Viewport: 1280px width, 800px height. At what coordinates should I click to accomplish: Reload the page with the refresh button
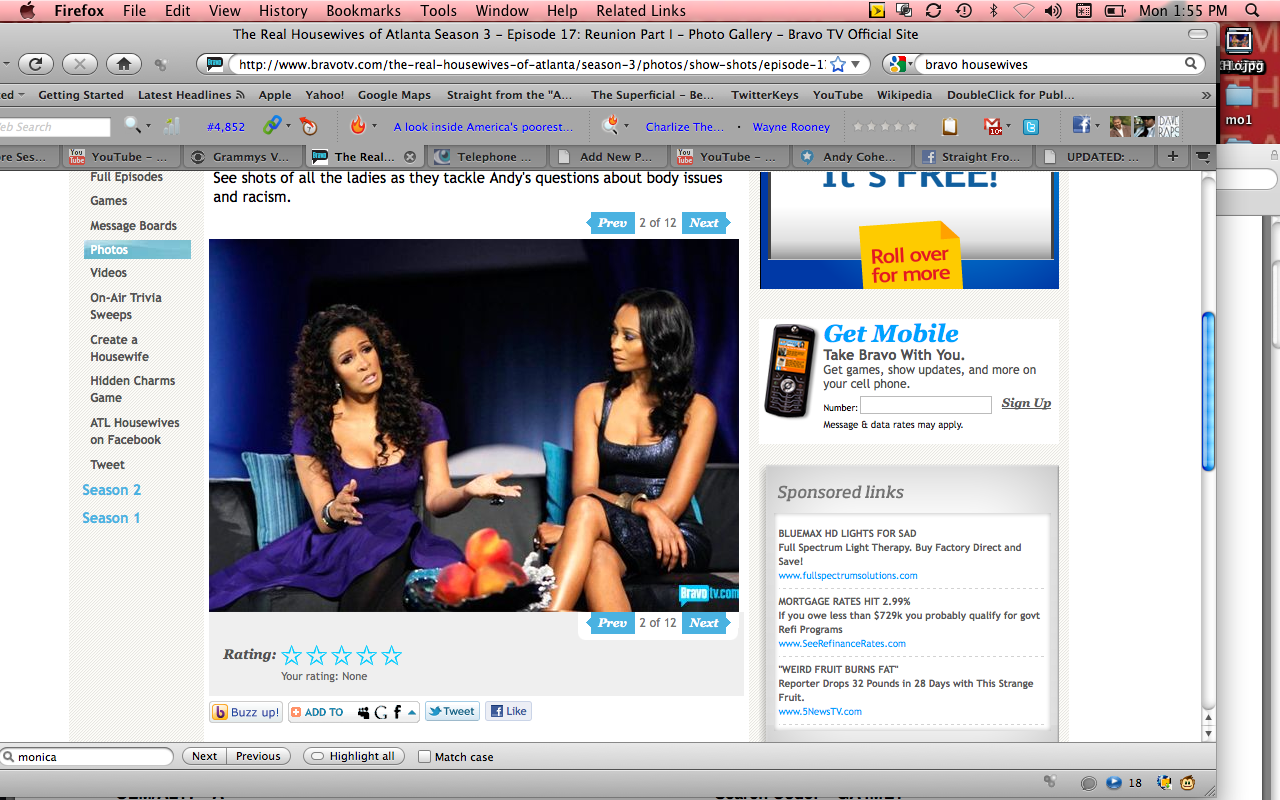(x=35, y=64)
